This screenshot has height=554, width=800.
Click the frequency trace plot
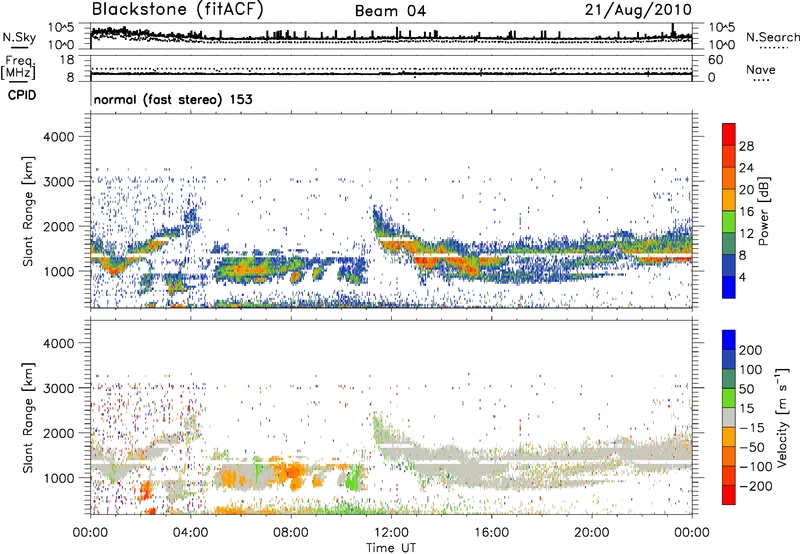(391, 68)
